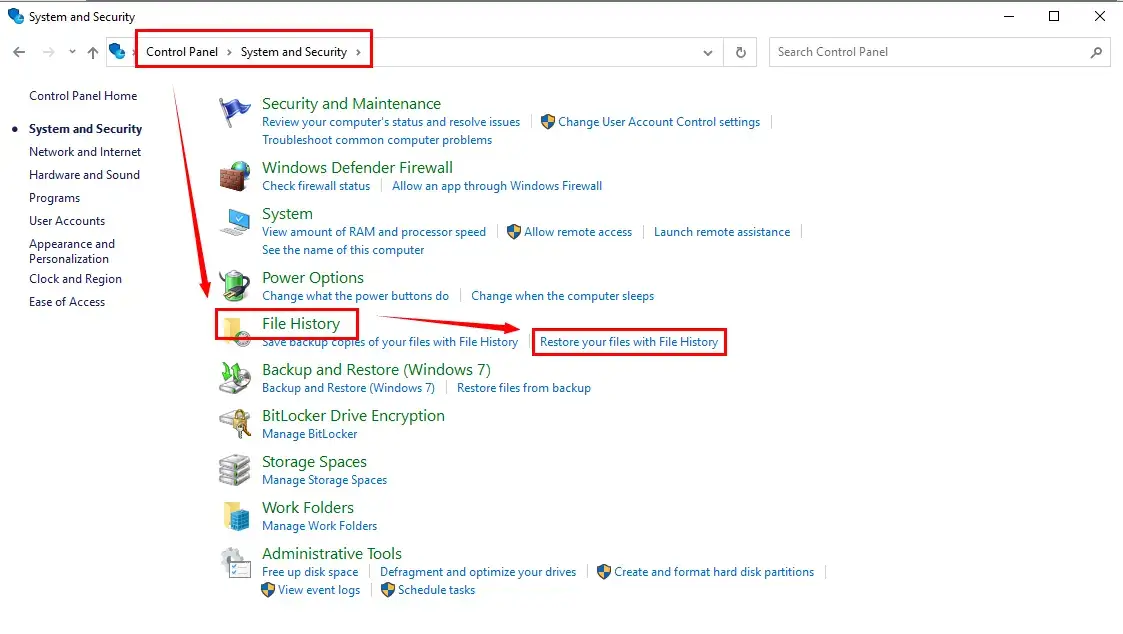Click Schedule tasks
The width and height of the screenshot is (1123, 634).
[x=436, y=590]
